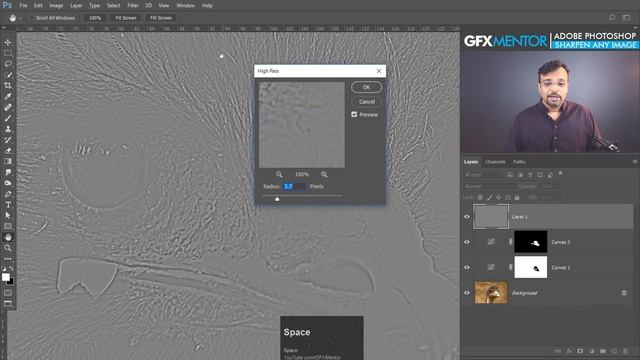Open Hand tool preset picker arrow
640x360 pixels.
tap(20, 18)
